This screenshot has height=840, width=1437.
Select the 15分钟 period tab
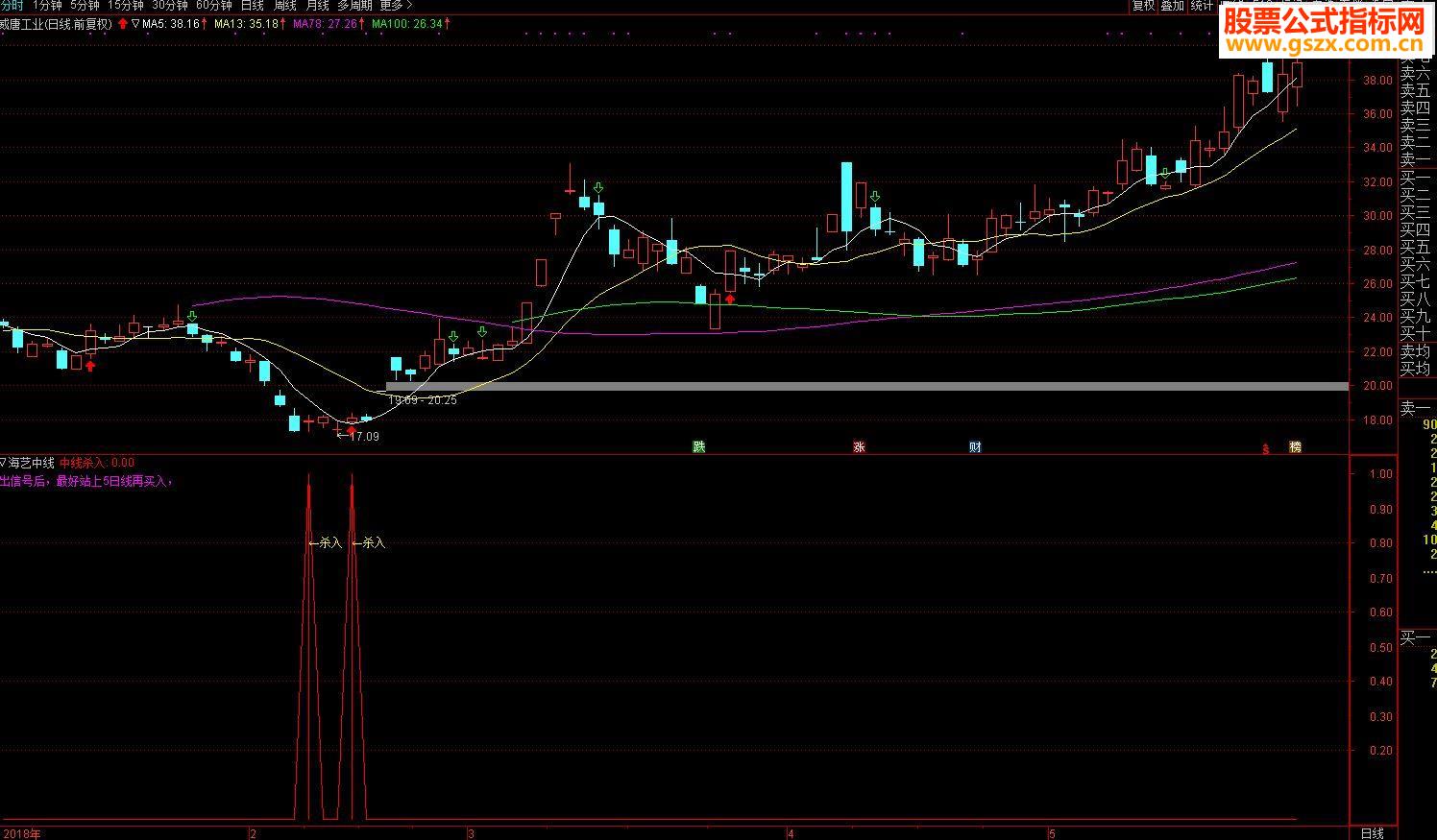coord(126,6)
